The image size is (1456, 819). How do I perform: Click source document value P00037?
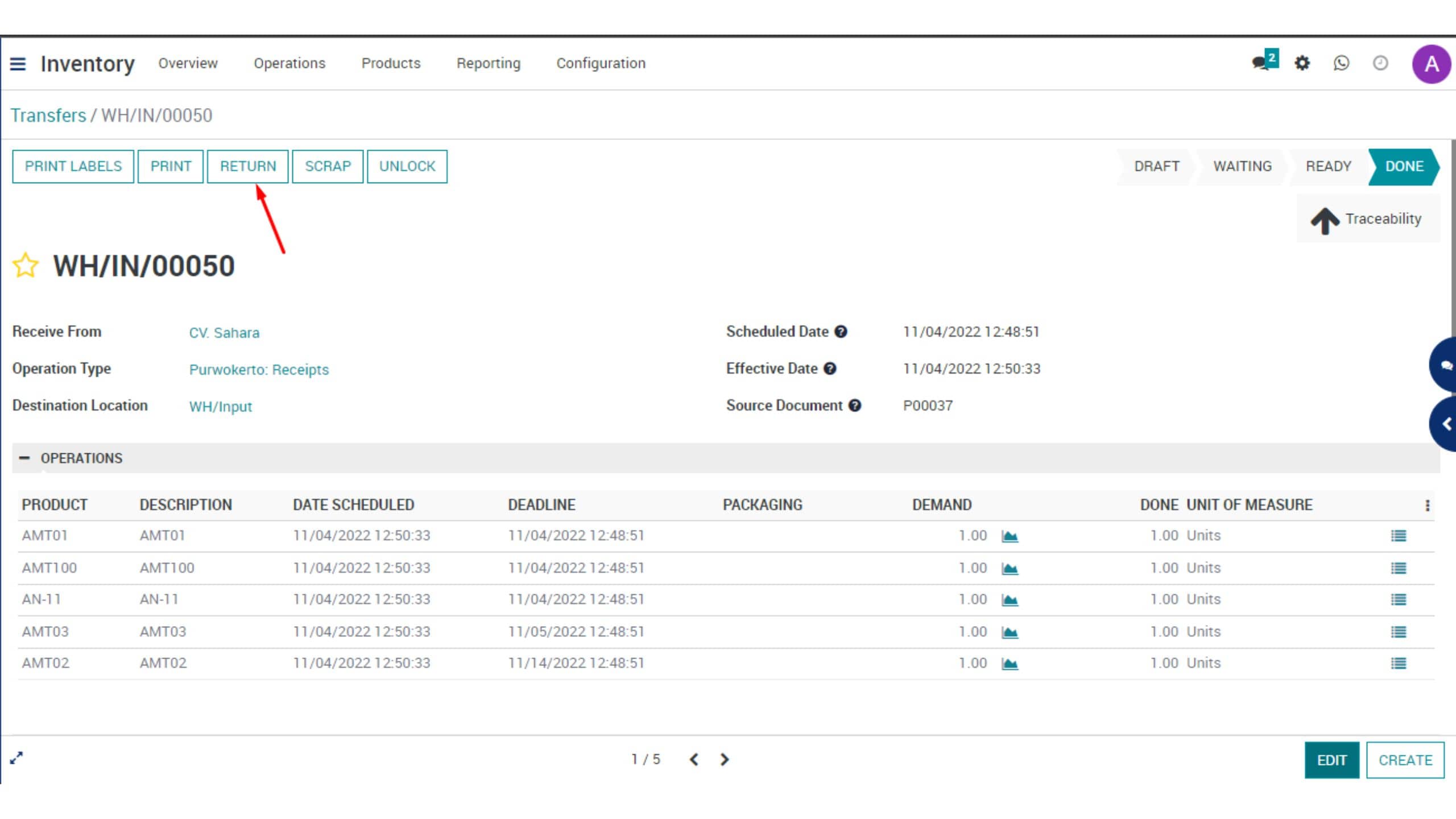pyautogui.click(x=928, y=406)
